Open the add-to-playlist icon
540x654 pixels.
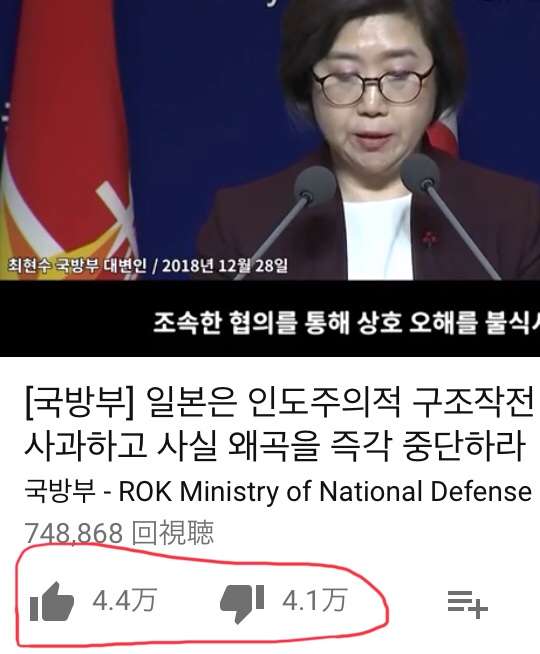click(x=467, y=604)
